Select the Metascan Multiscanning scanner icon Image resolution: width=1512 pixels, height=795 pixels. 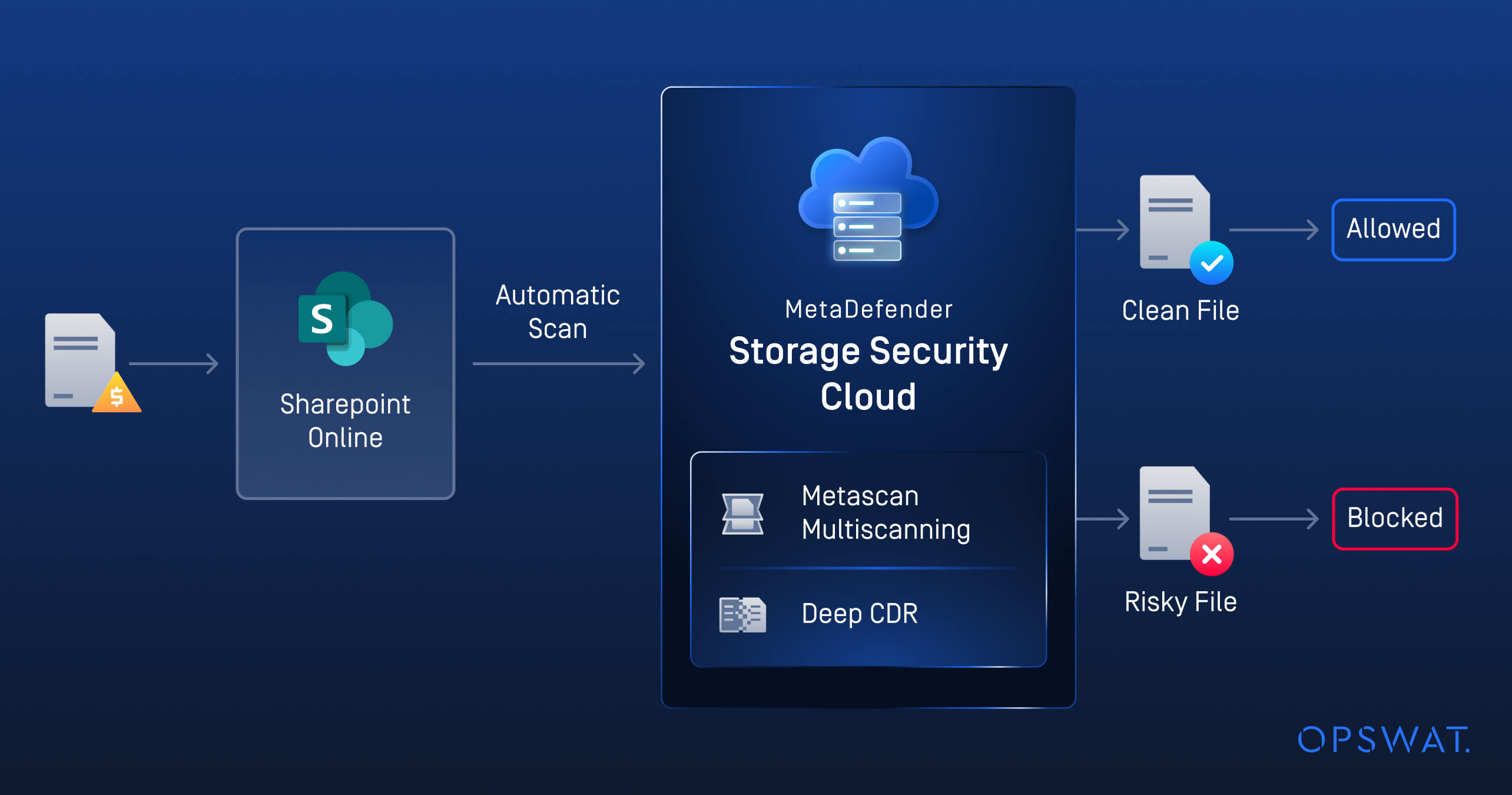pyautogui.click(x=742, y=514)
